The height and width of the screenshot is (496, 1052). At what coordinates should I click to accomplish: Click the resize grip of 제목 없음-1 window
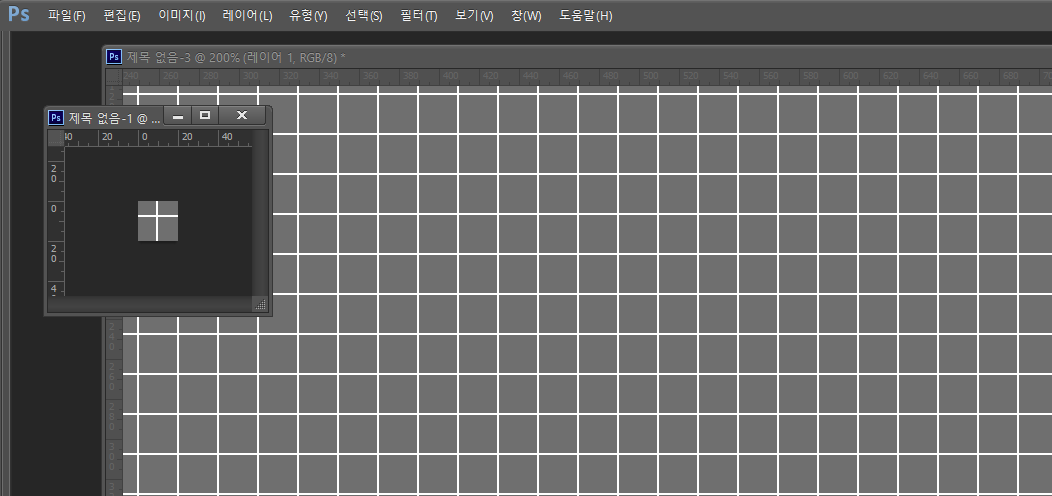pos(260,305)
